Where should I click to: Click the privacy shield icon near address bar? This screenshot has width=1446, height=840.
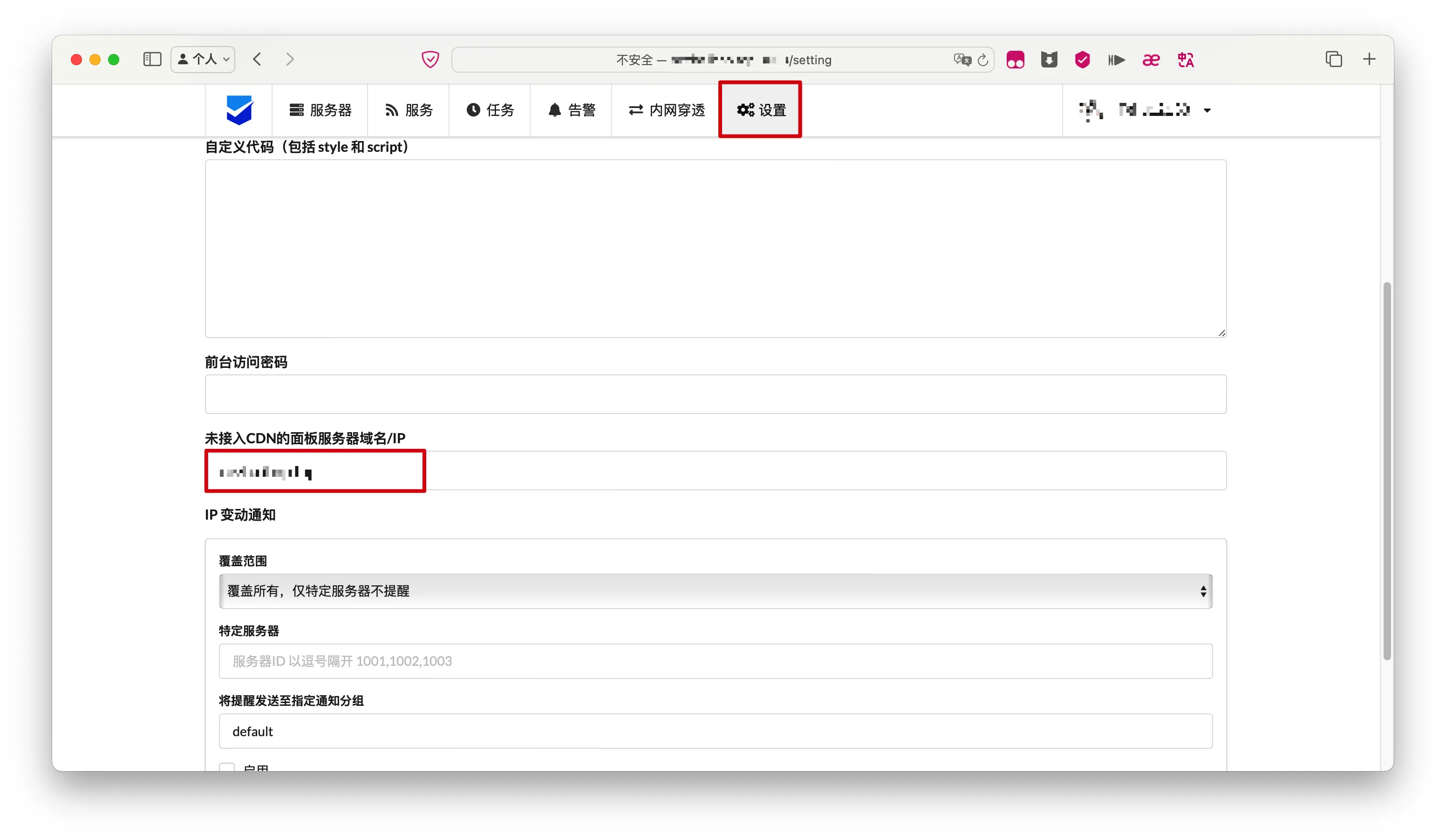pos(430,59)
